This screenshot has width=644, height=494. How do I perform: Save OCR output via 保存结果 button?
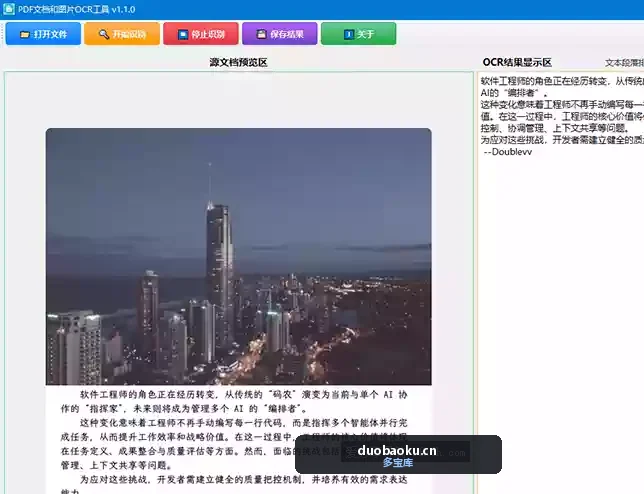pyautogui.click(x=280, y=34)
